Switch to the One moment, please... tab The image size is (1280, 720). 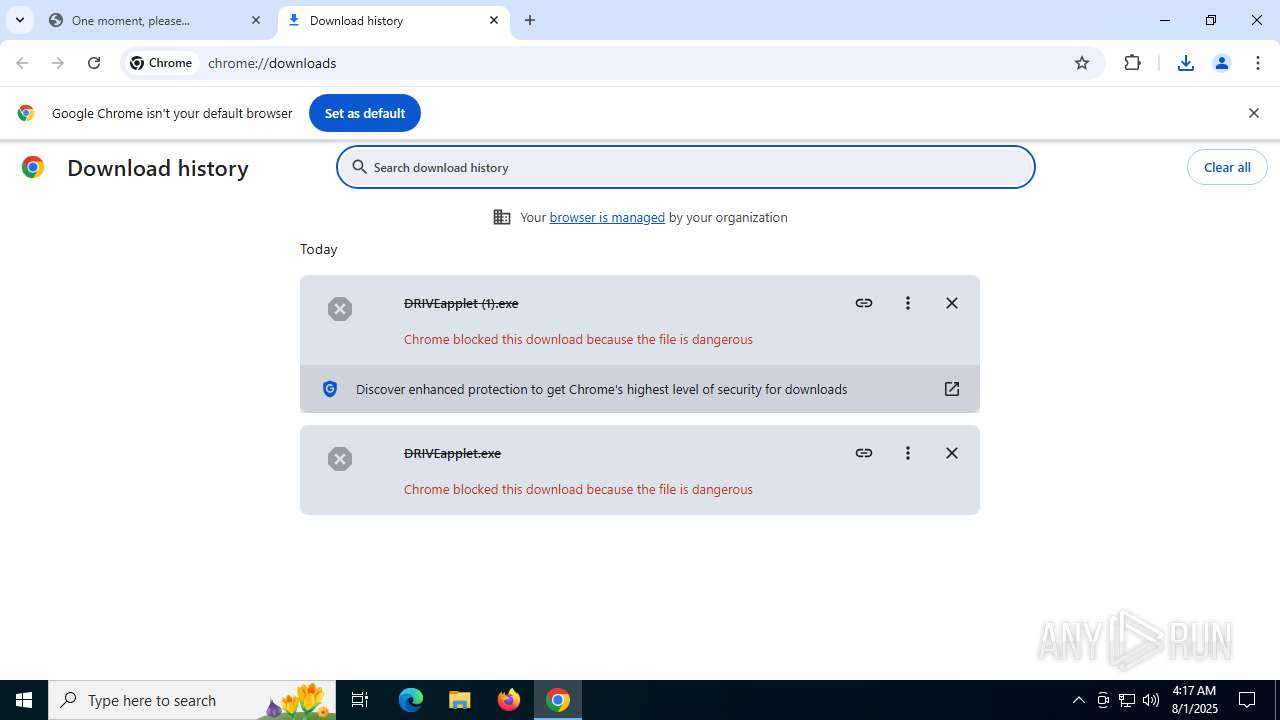(155, 20)
